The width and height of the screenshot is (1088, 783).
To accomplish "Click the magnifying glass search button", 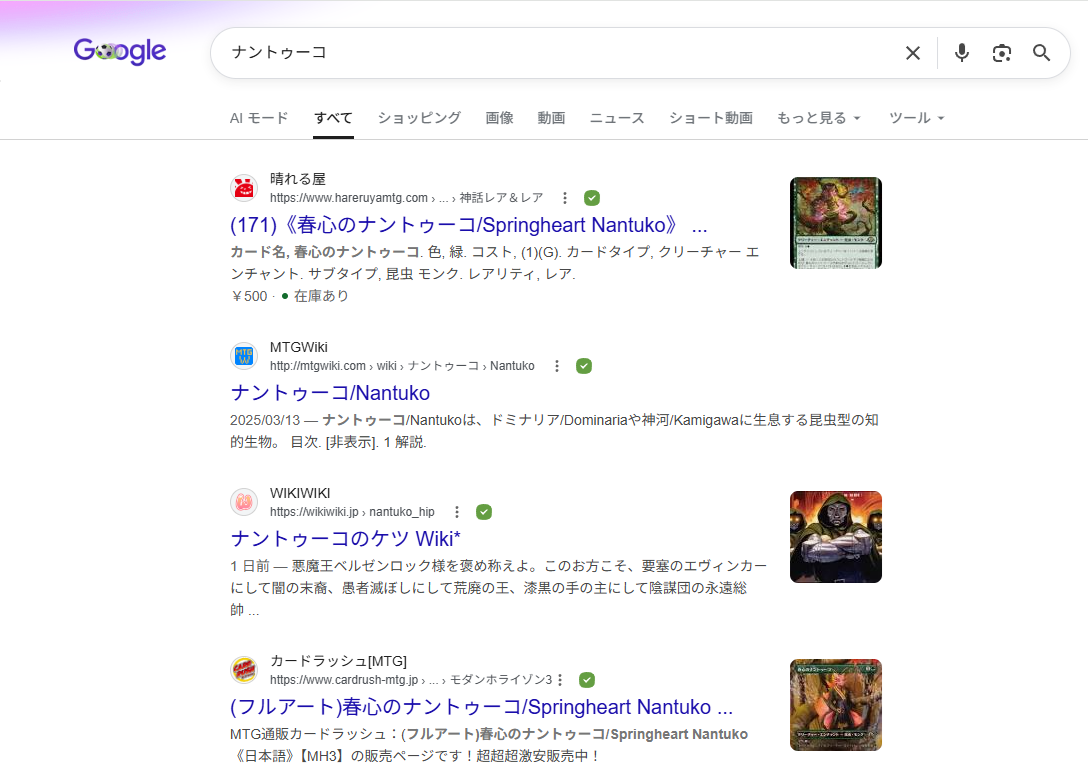I will click(x=1041, y=53).
